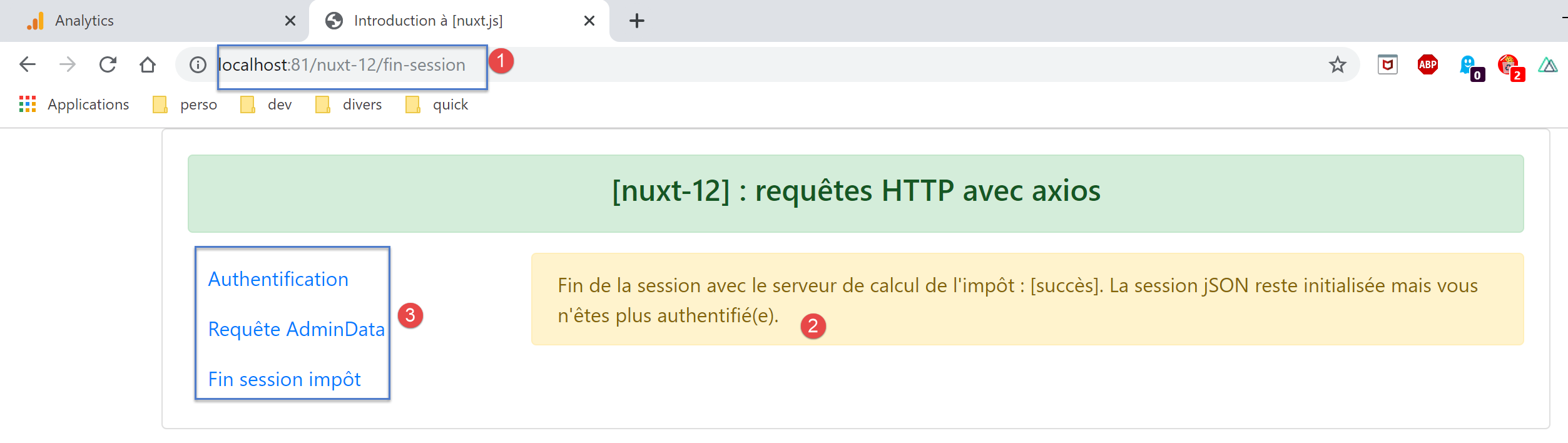1568x443 pixels.
Task: Open the dev bookmarks folder
Action: 267,104
